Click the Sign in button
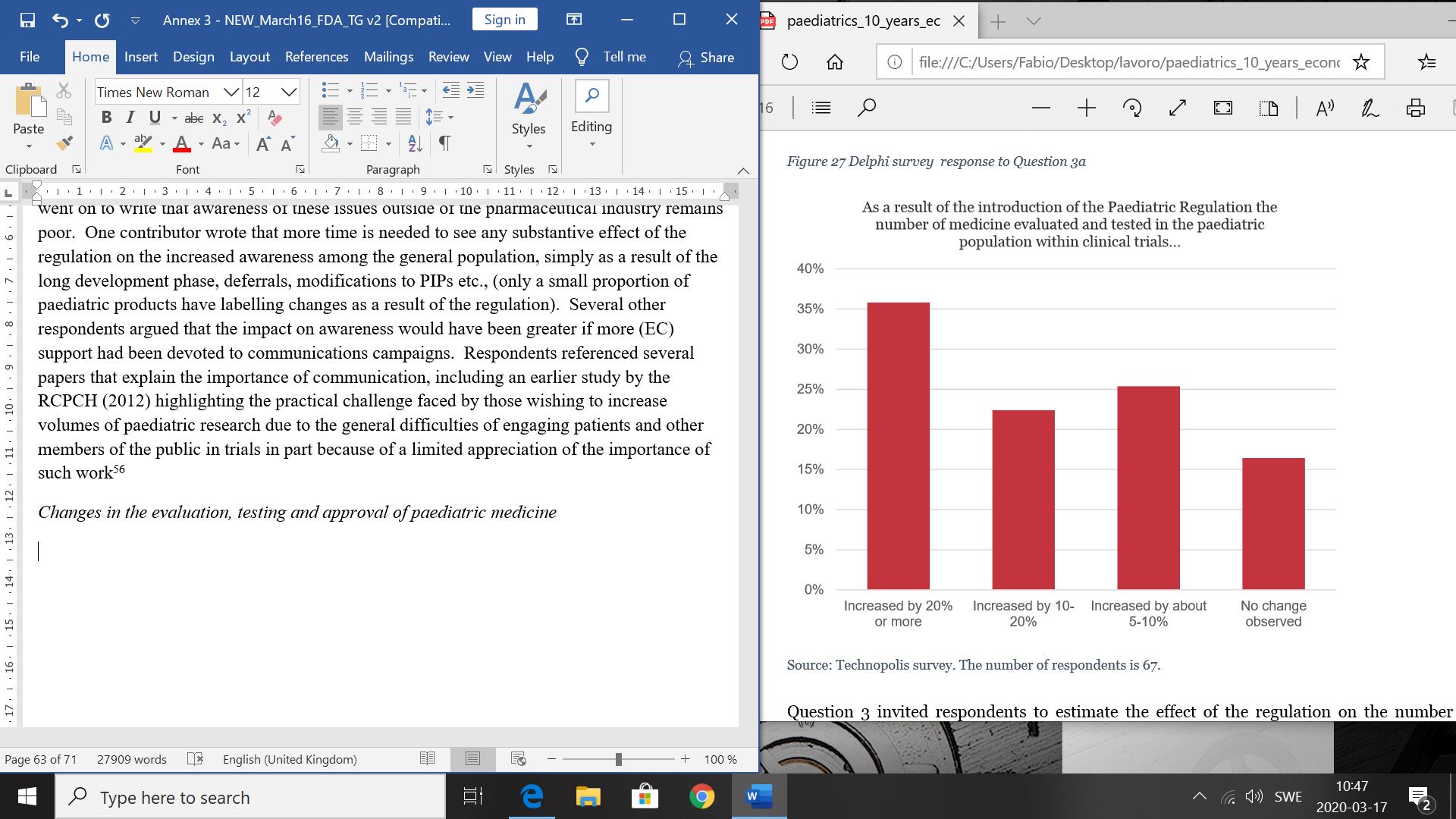Image resolution: width=1456 pixels, height=819 pixels. (x=504, y=20)
